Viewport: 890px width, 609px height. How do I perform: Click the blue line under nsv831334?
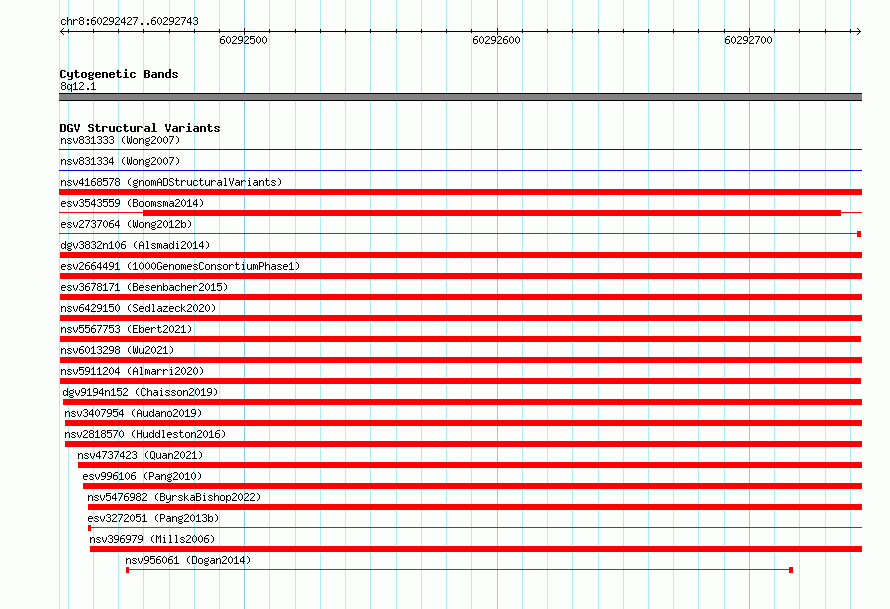(x=460, y=170)
